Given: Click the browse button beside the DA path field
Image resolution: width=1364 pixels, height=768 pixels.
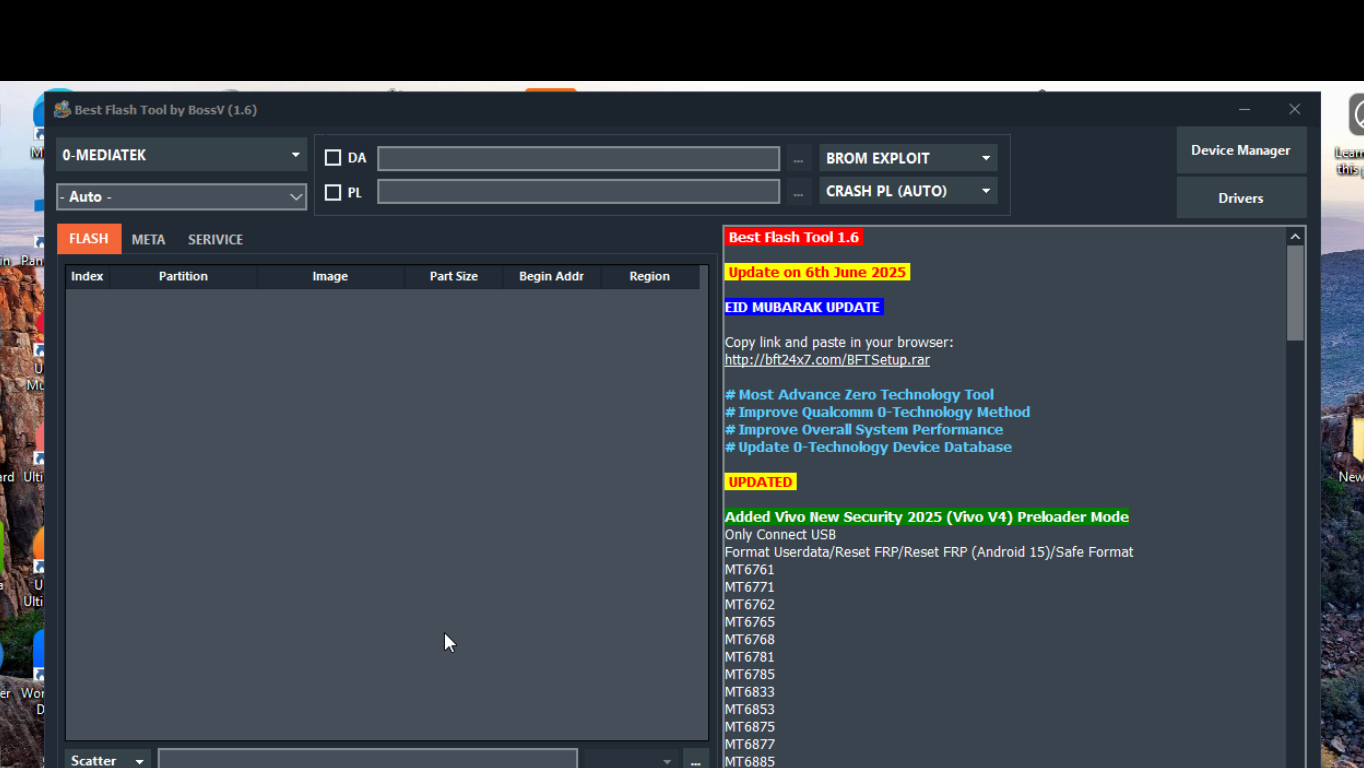Looking at the screenshot, I should pos(799,159).
